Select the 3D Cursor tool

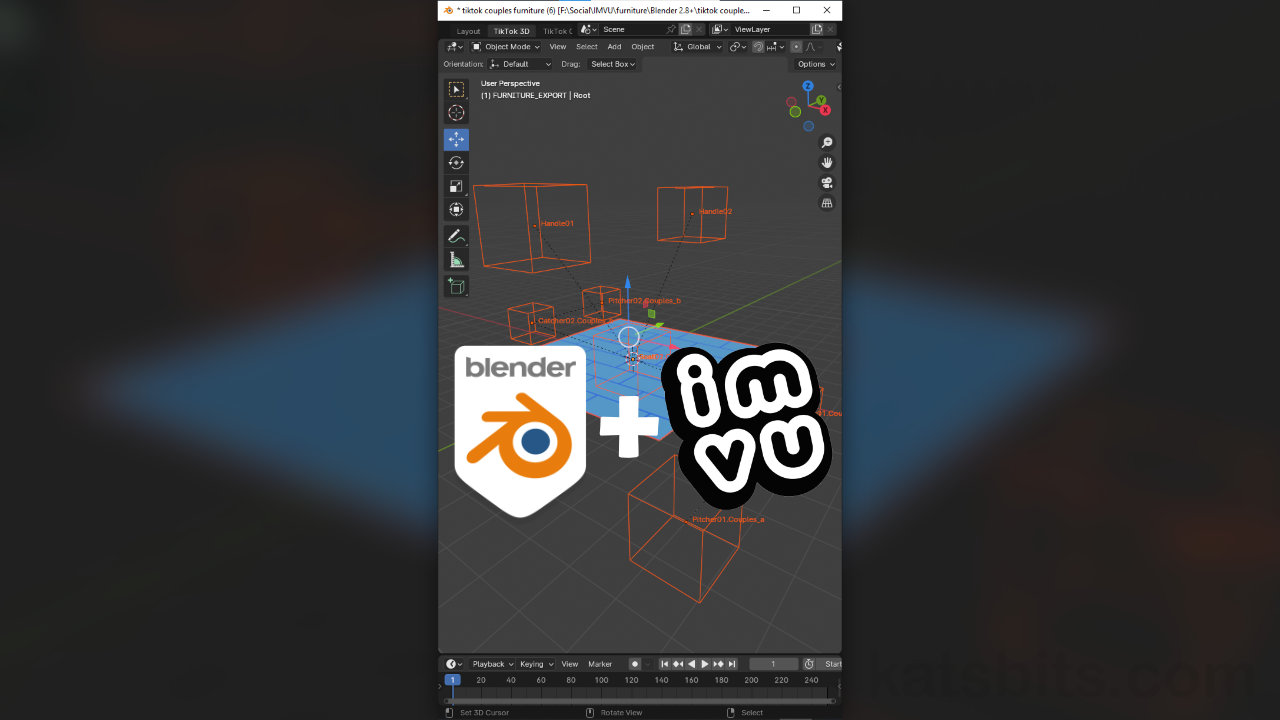click(x=456, y=113)
